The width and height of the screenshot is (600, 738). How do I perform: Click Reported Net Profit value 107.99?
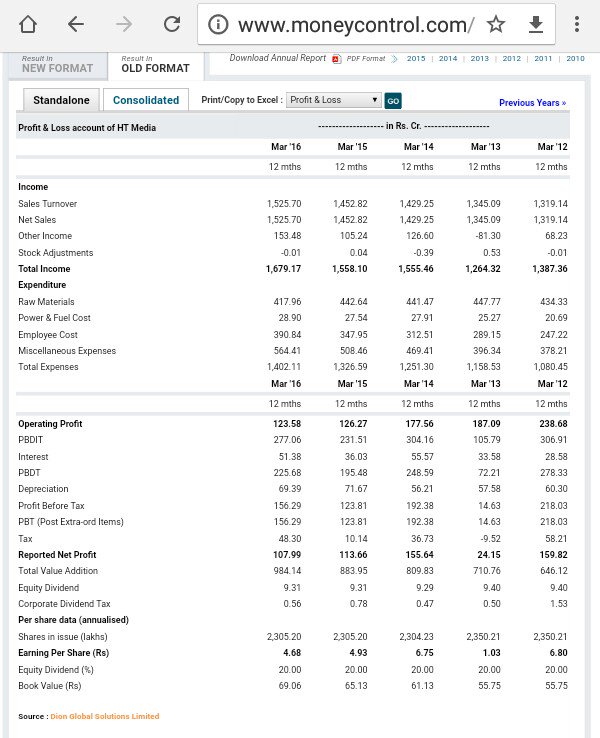point(287,554)
